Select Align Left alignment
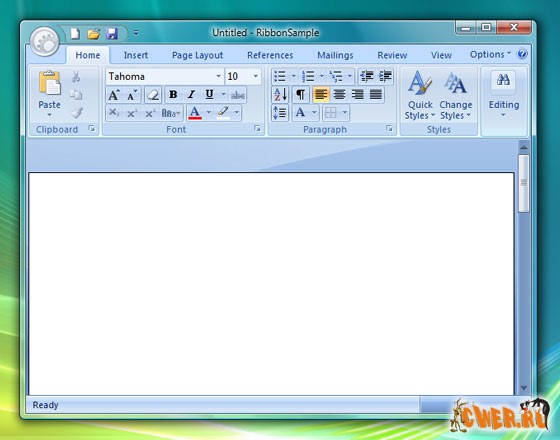The image size is (560, 440). point(321,95)
